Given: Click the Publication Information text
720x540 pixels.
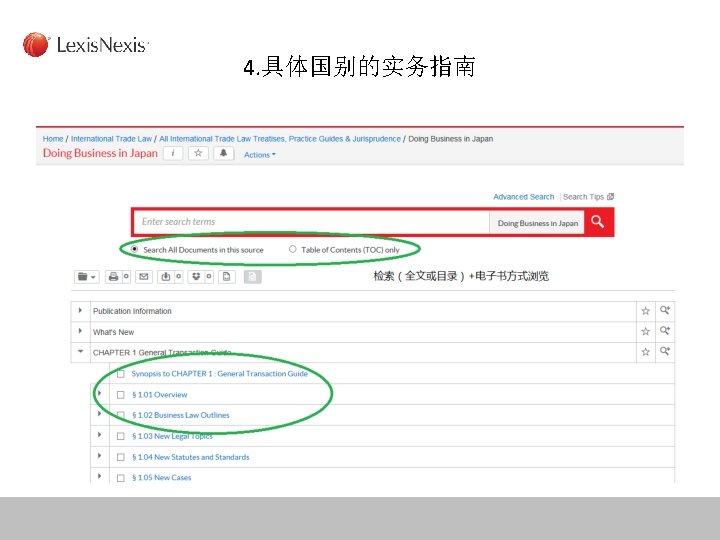Looking at the screenshot, I should click(132, 311).
